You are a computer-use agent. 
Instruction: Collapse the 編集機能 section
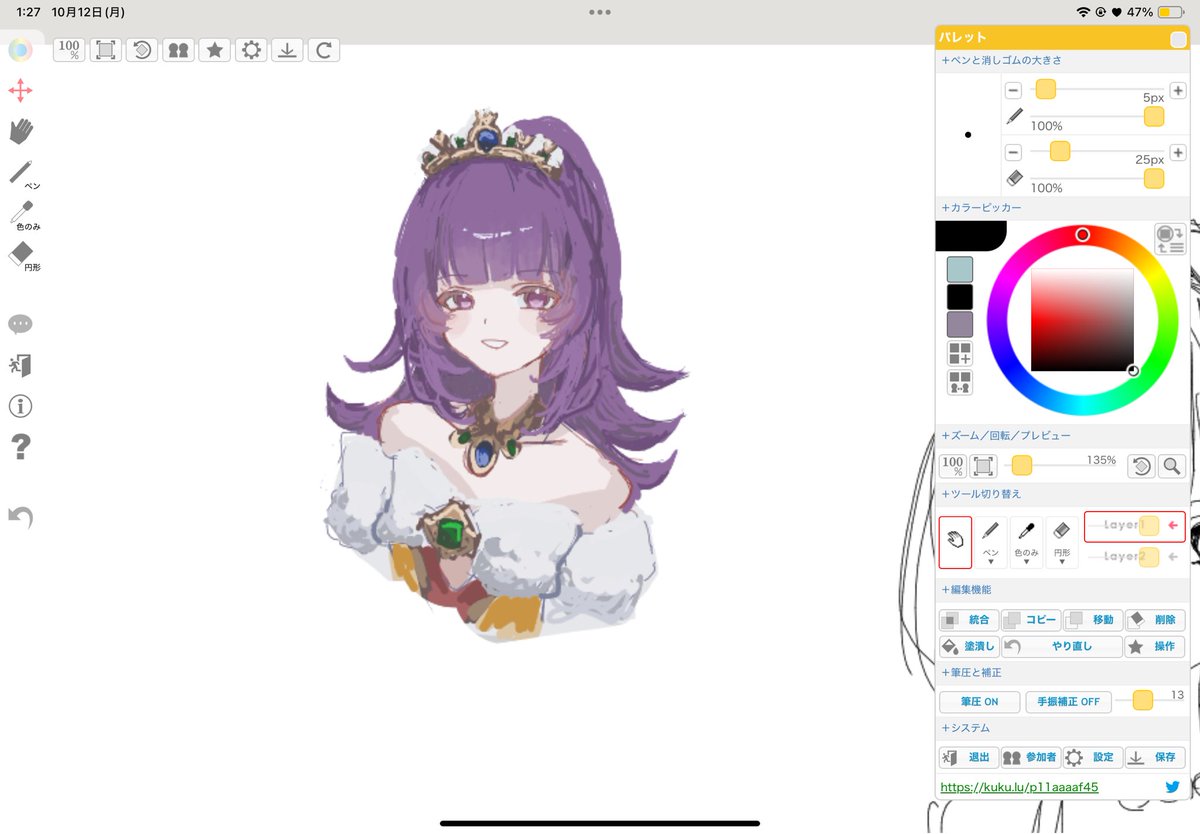point(966,590)
